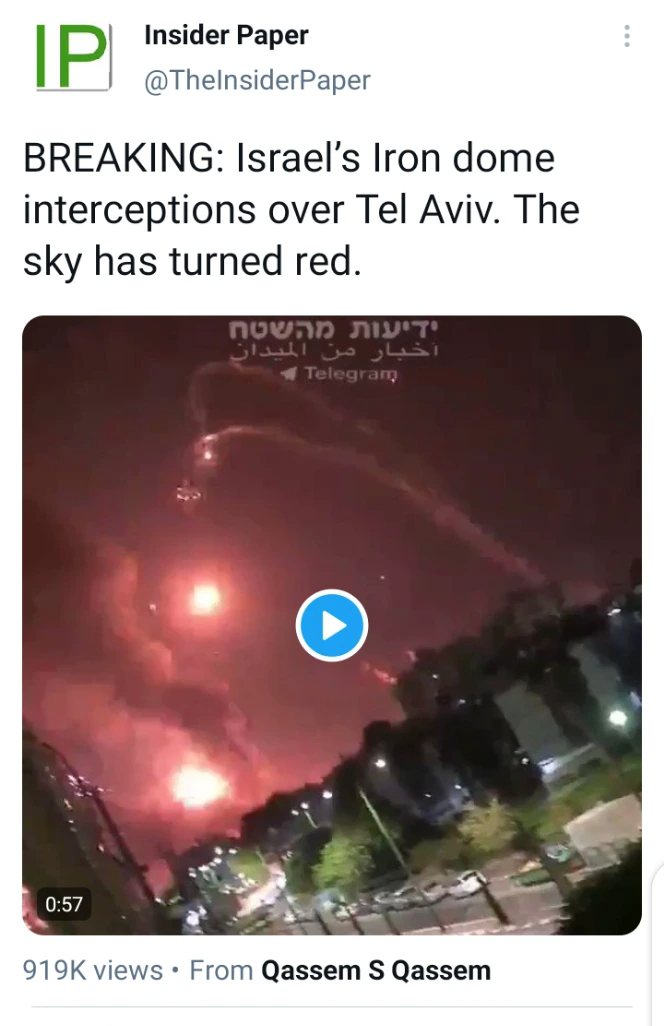Visit Qassem S Qassem source profile

tap(376, 970)
